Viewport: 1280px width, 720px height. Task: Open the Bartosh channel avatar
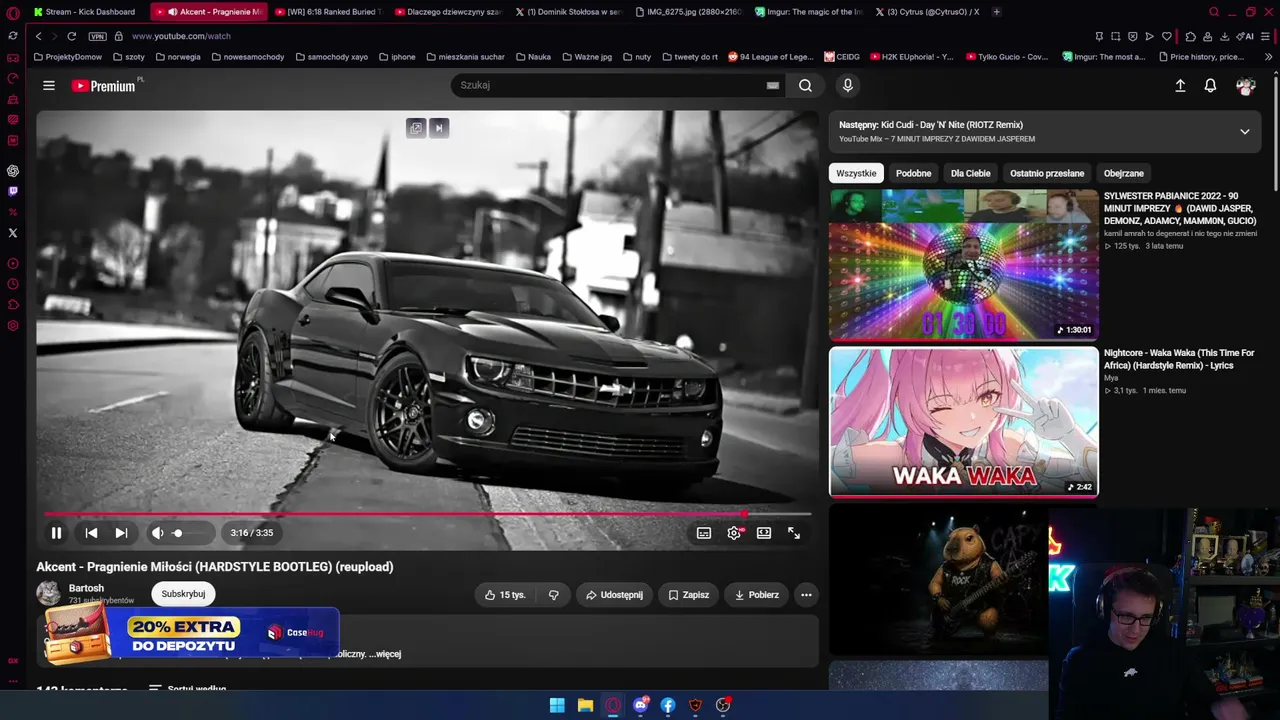[x=48, y=593]
